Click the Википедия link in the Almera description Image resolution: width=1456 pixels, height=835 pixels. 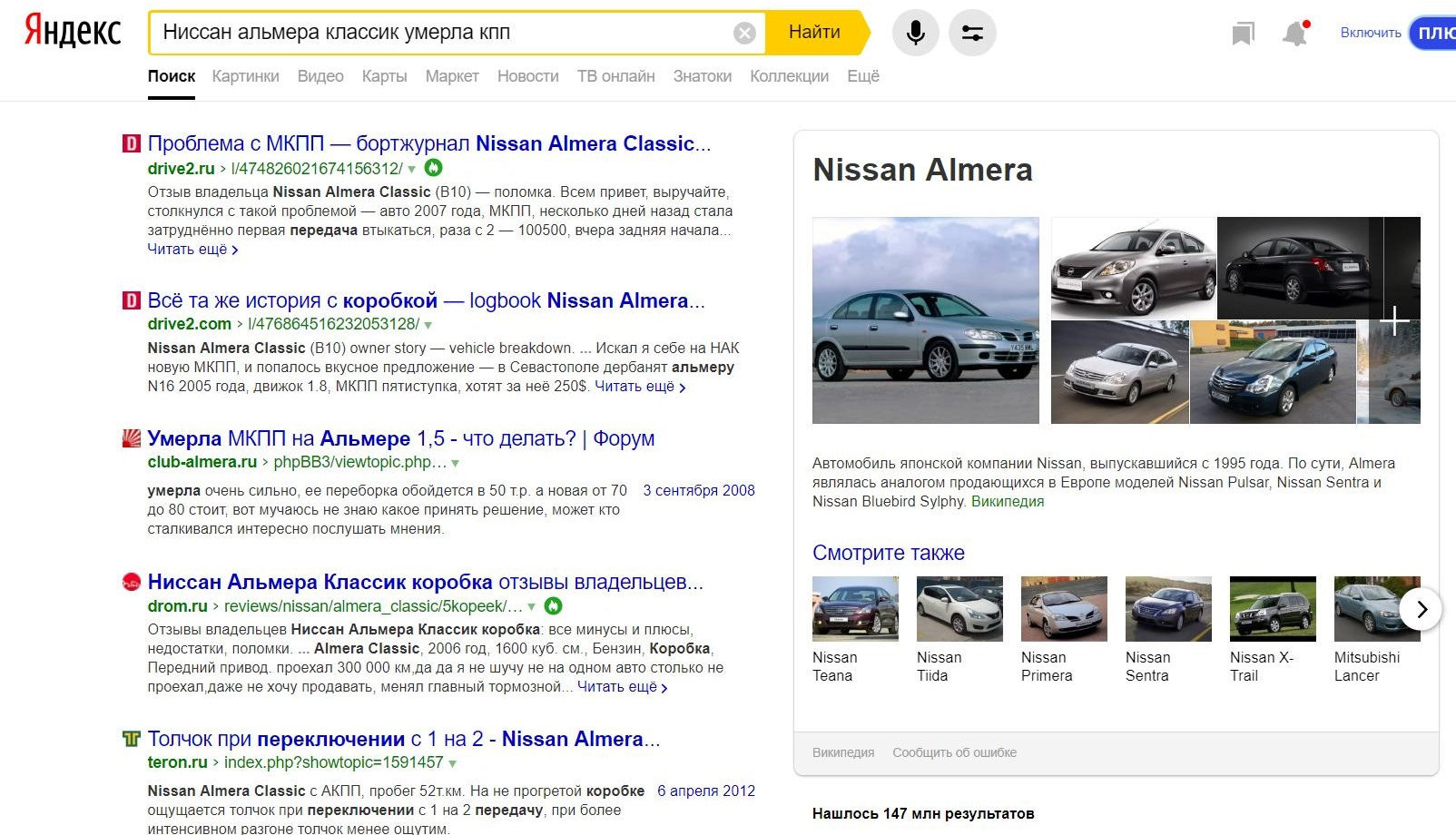tap(1008, 501)
